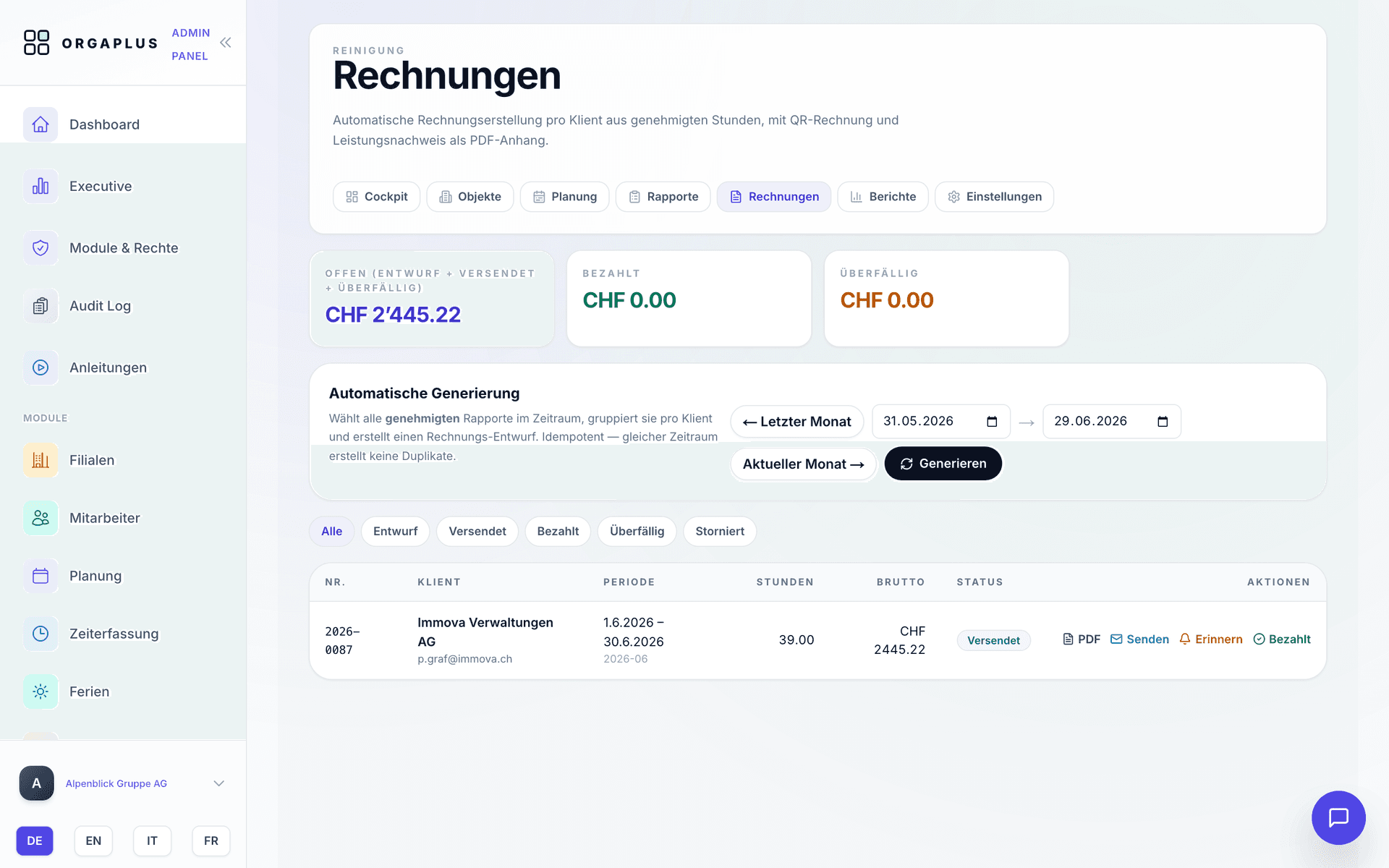
Task: Click the OrgaPlus logo icon
Action: (x=36, y=43)
